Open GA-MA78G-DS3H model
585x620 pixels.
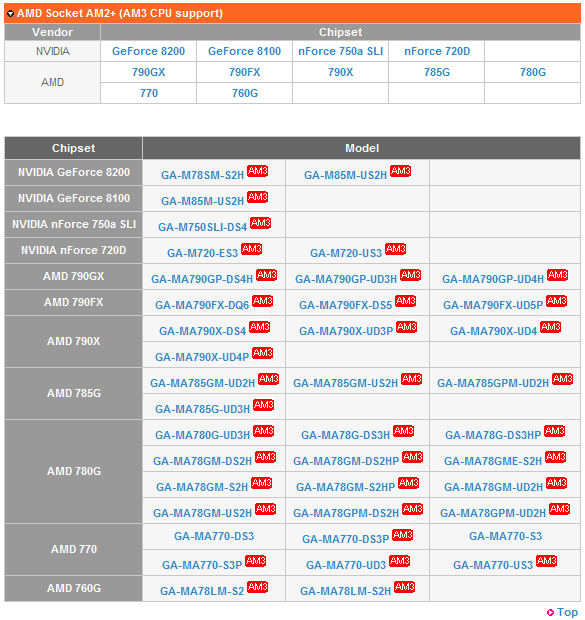[x=346, y=435]
